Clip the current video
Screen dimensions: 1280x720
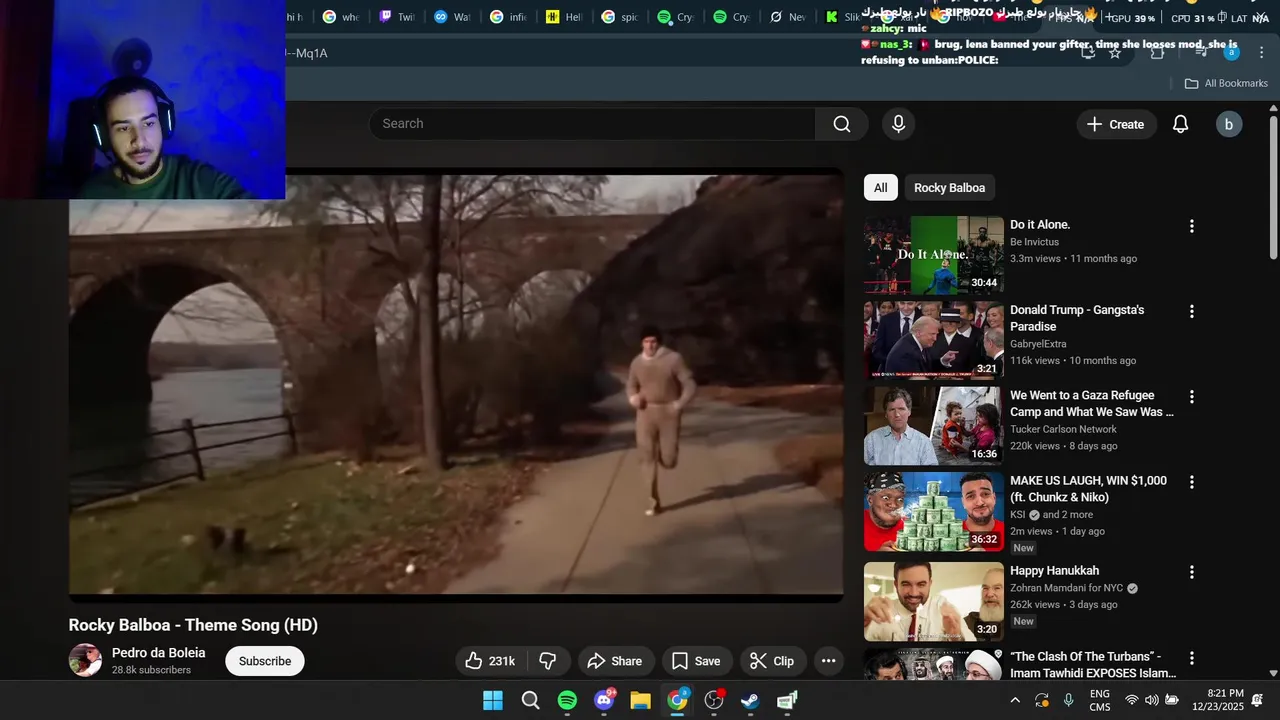773,661
